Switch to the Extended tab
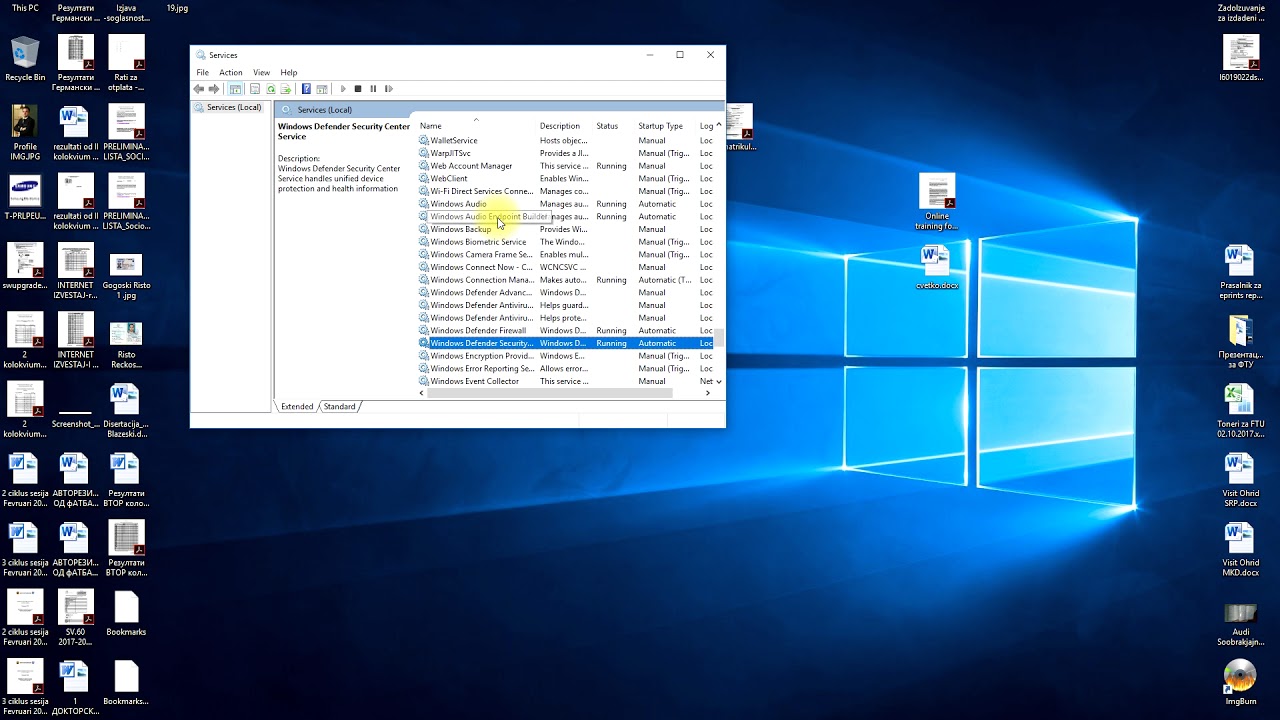This screenshot has height=720, width=1280. 297,407
